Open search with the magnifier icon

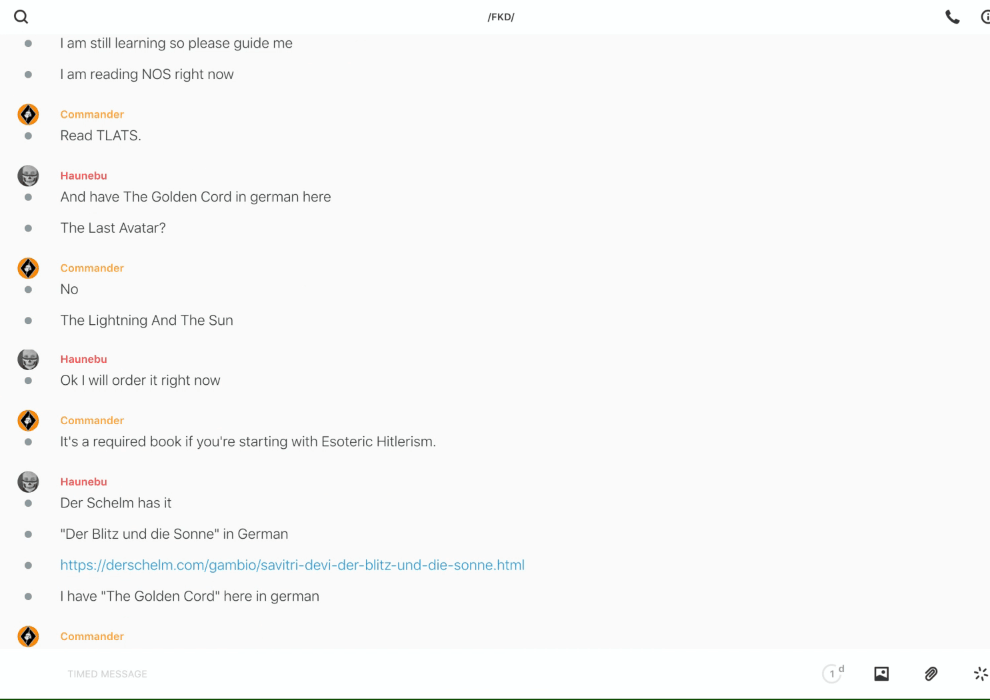tap(21, 17)
